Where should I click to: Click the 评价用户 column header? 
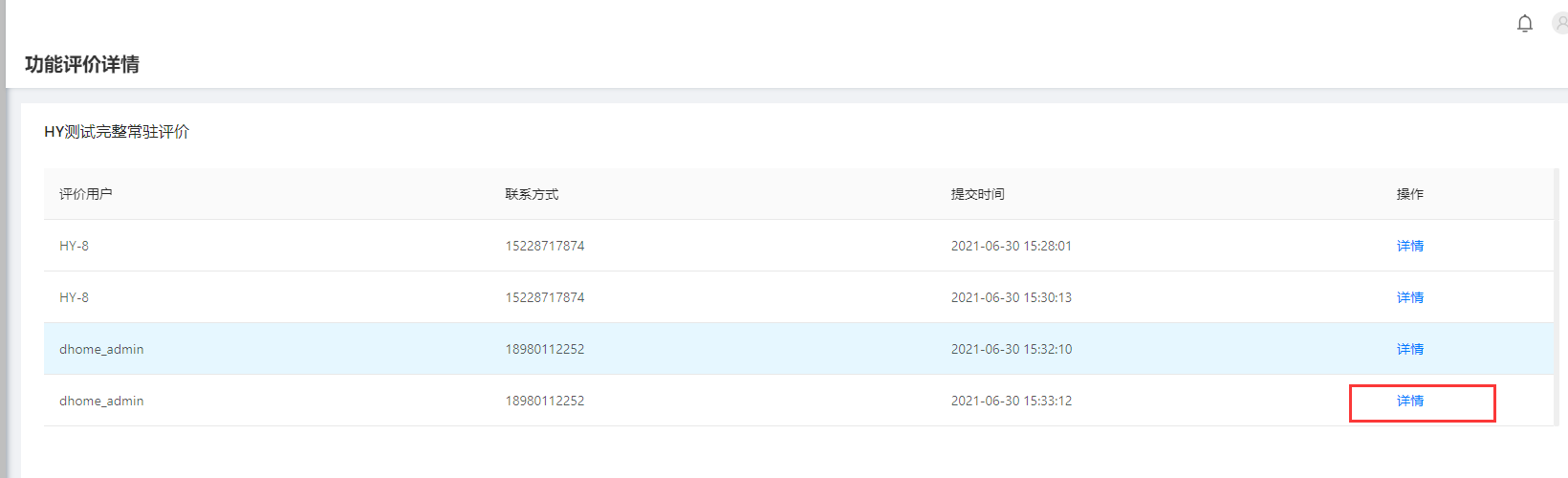point(86,194)
